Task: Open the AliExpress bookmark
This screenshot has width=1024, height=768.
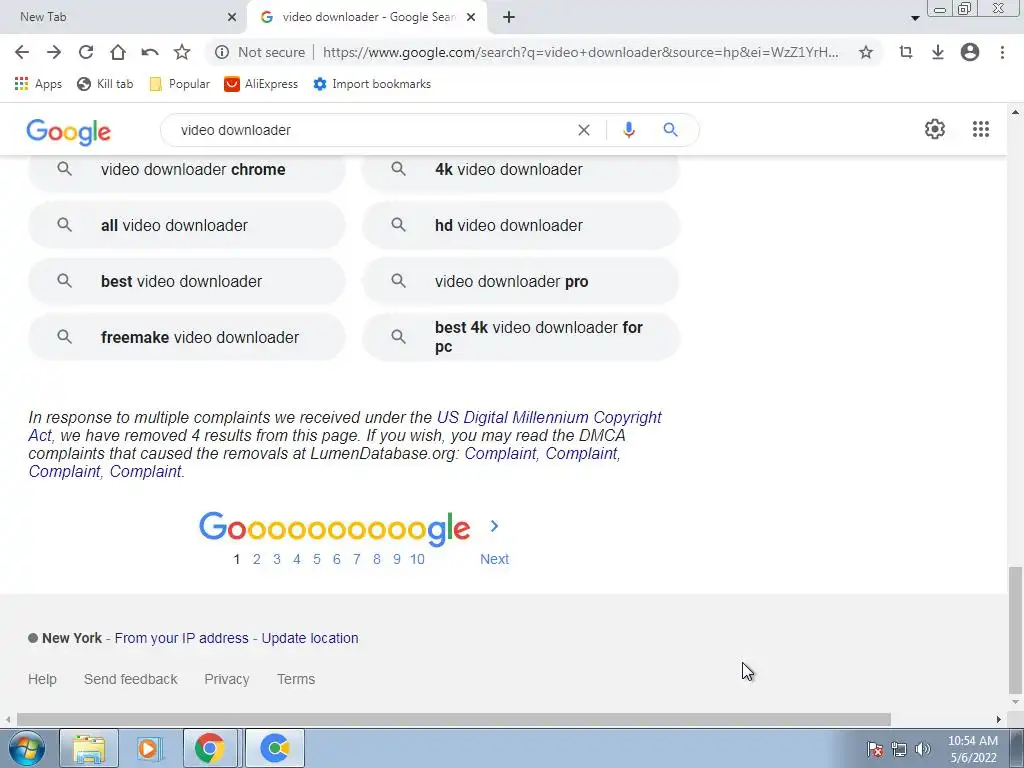Action: tap(261, 84)
